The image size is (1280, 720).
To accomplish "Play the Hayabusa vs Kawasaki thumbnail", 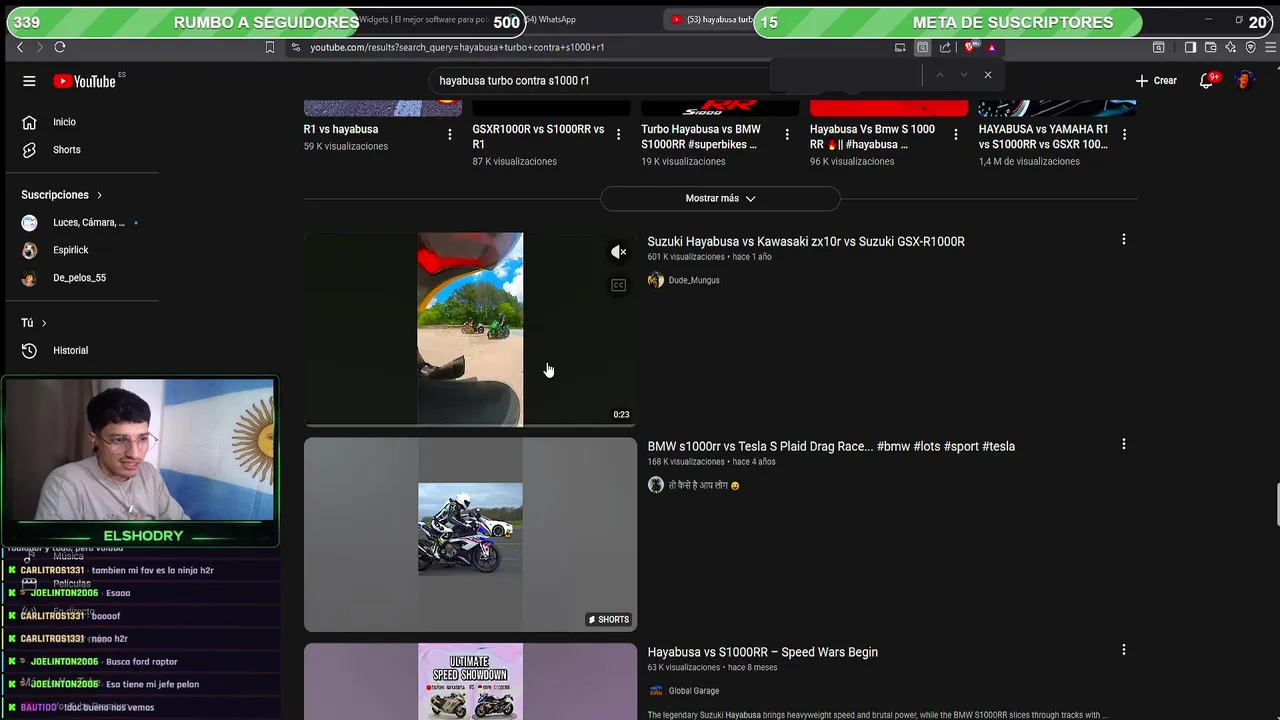I will tap(470, 329).
